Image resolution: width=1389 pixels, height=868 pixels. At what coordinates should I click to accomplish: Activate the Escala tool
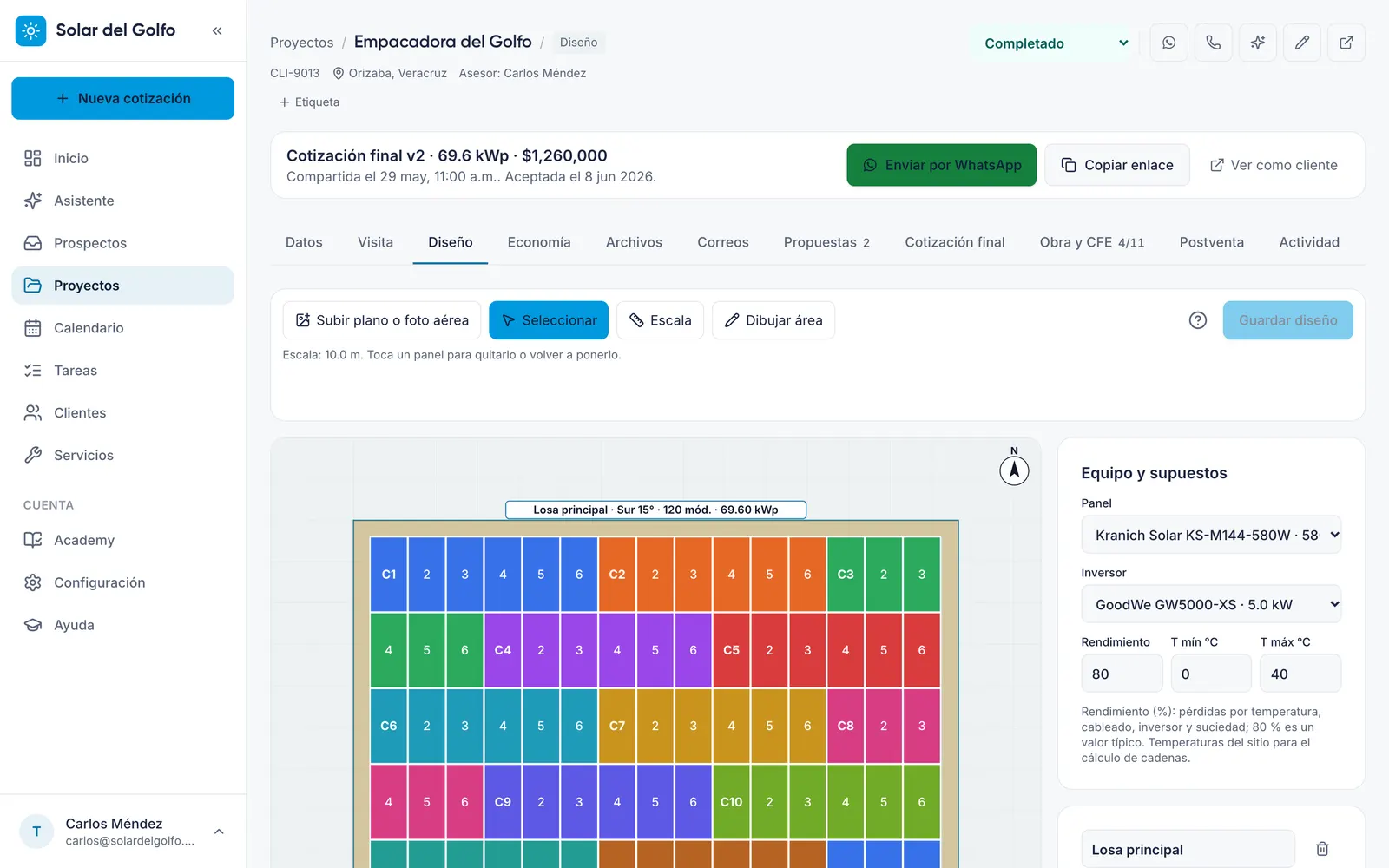(x=661, y=320)
